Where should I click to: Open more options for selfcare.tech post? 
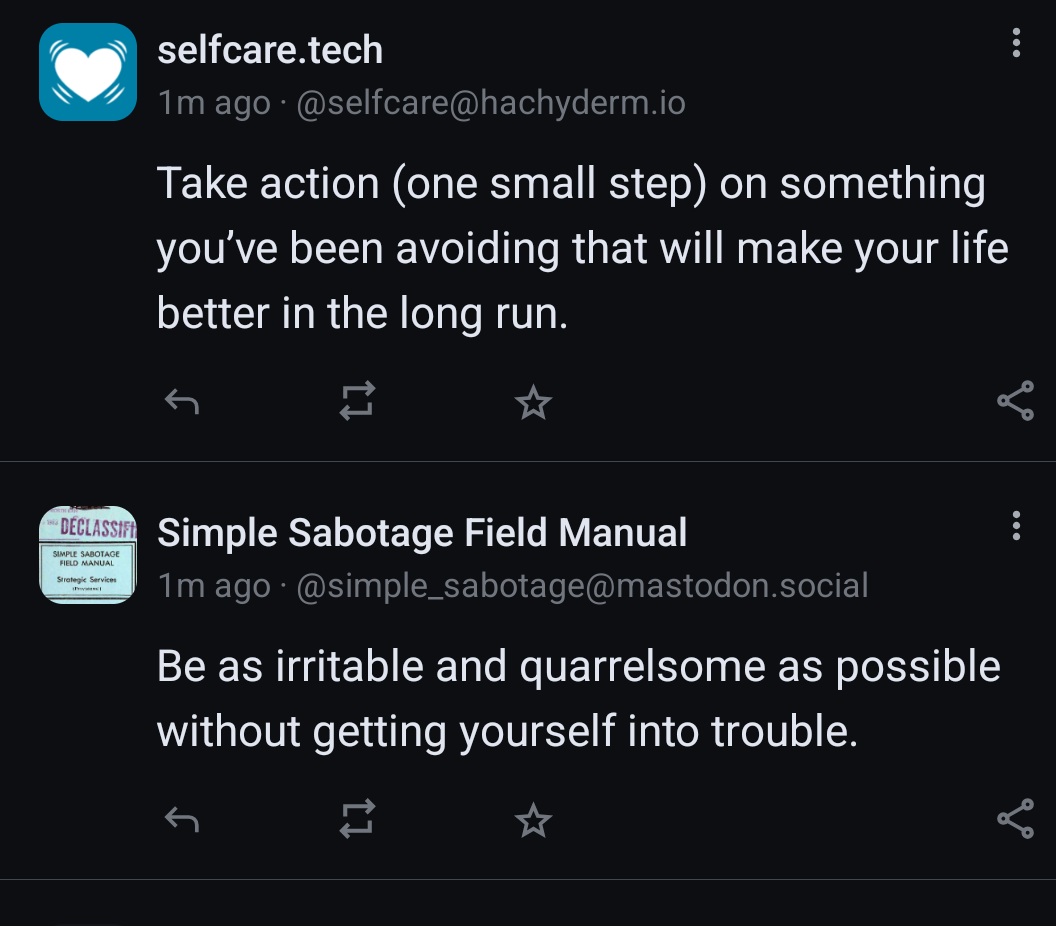pyautogui.click(x=1016, y=43)
